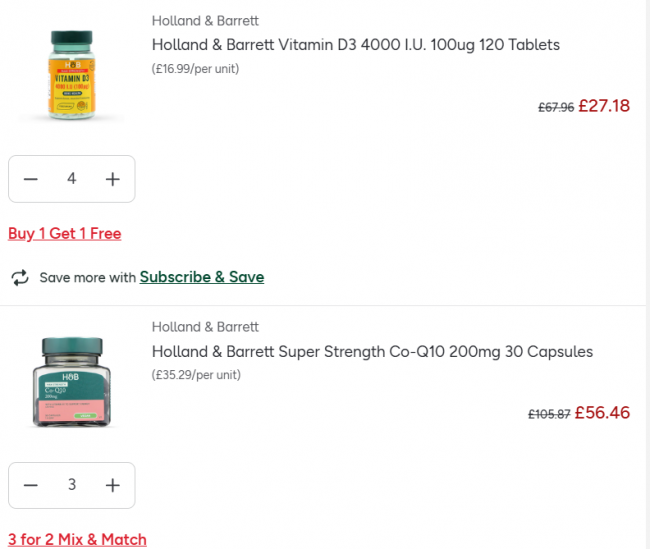Open Vitamin D3 4000 I.U. product title

pos(355,45)
